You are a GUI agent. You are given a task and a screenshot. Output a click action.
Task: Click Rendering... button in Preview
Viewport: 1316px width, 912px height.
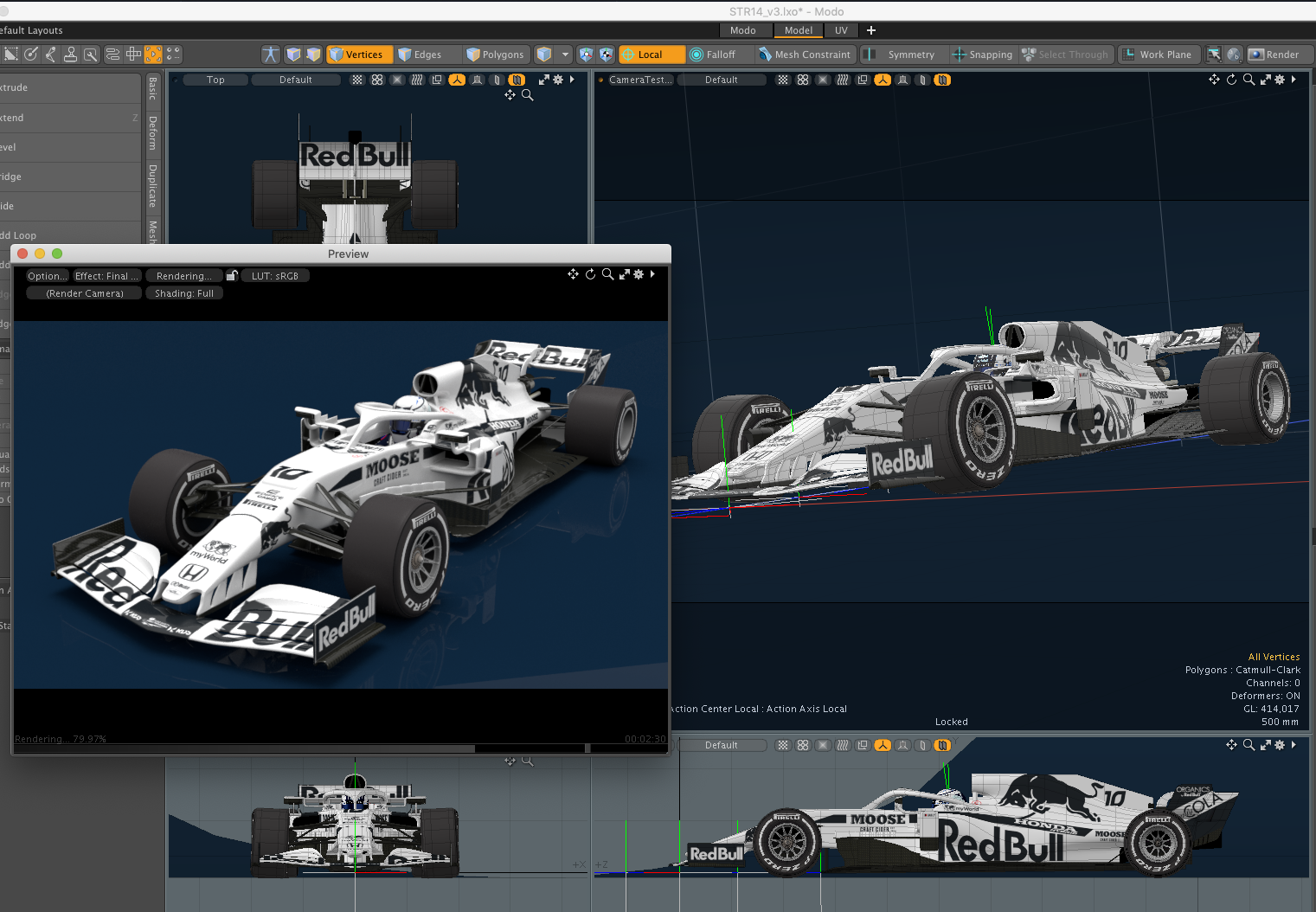tap(183, 276)
